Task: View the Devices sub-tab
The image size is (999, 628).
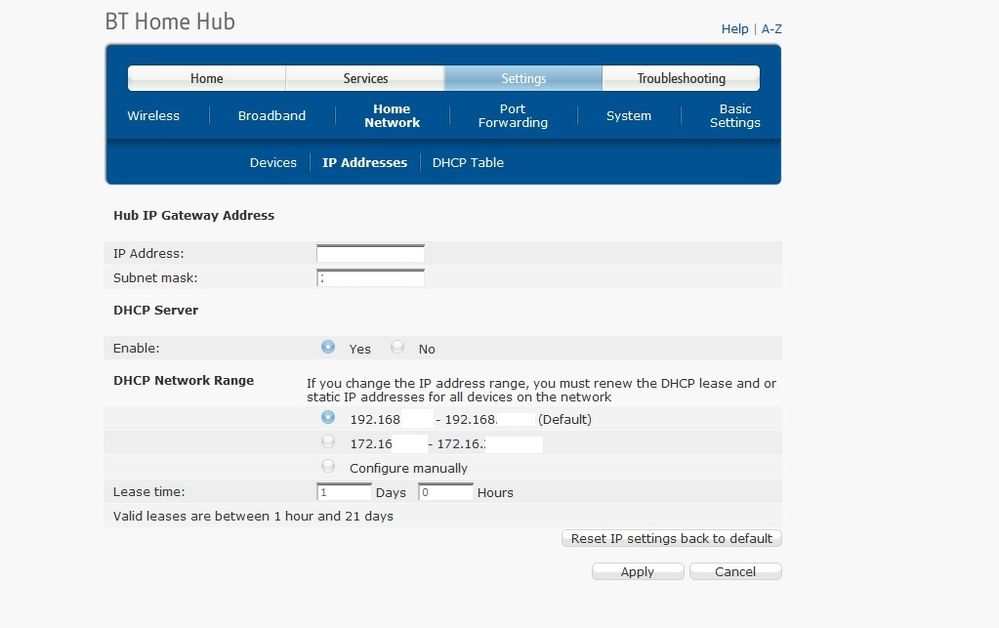Action: (x=273, y=163)
